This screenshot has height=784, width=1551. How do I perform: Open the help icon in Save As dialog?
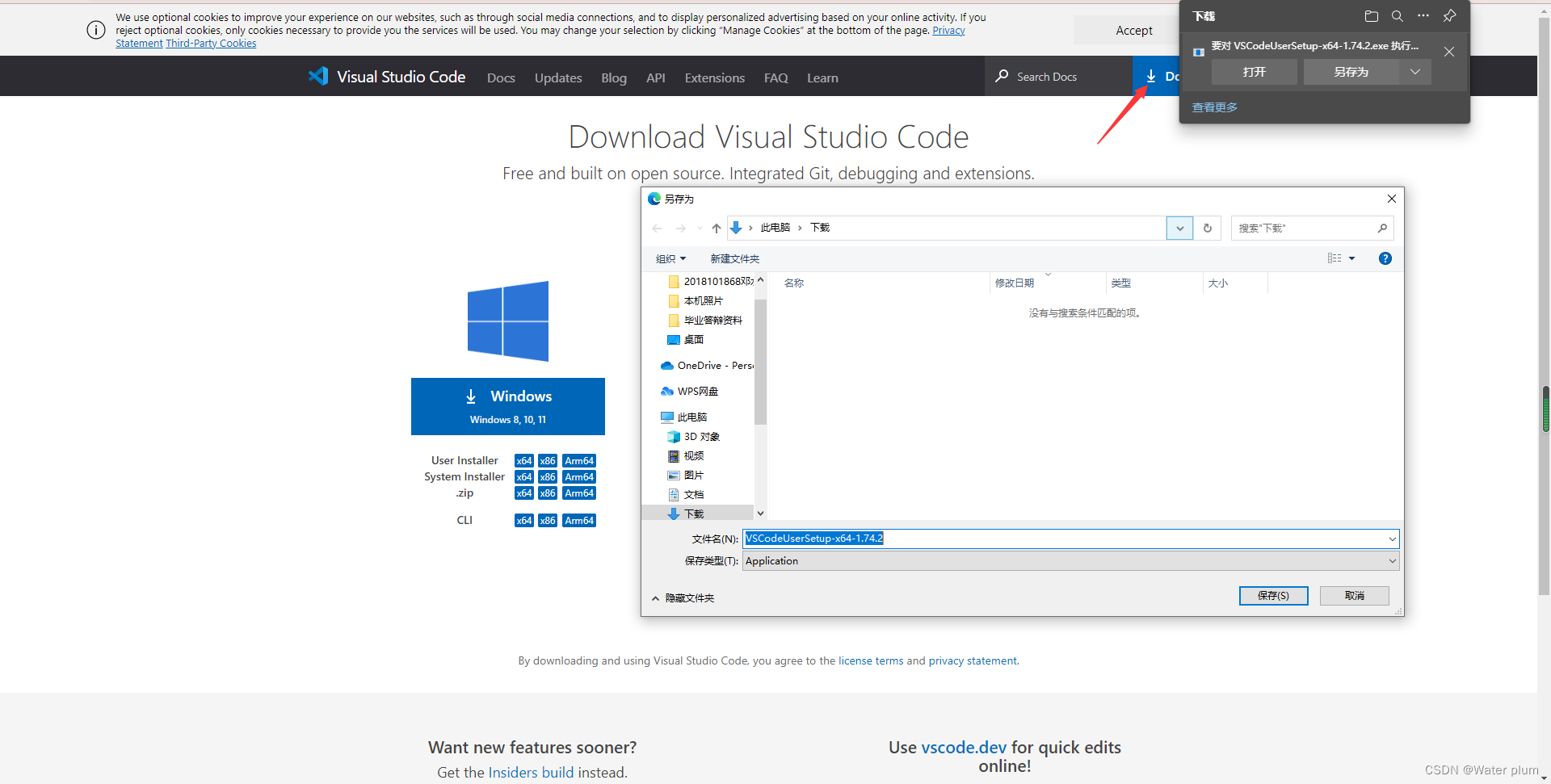tap(1385, 258)
